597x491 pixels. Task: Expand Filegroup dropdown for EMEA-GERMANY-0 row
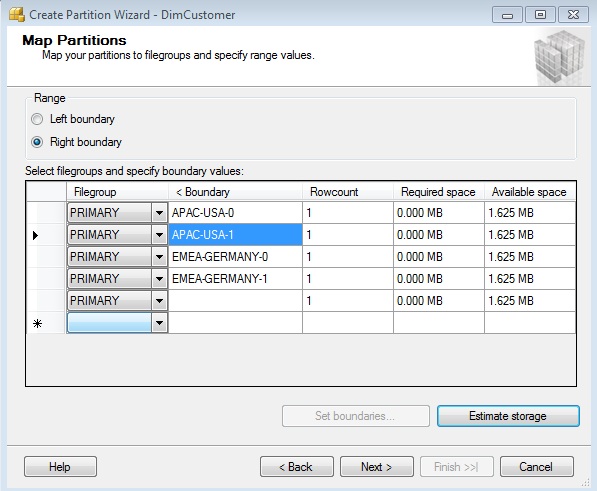[x=159, y=257]
